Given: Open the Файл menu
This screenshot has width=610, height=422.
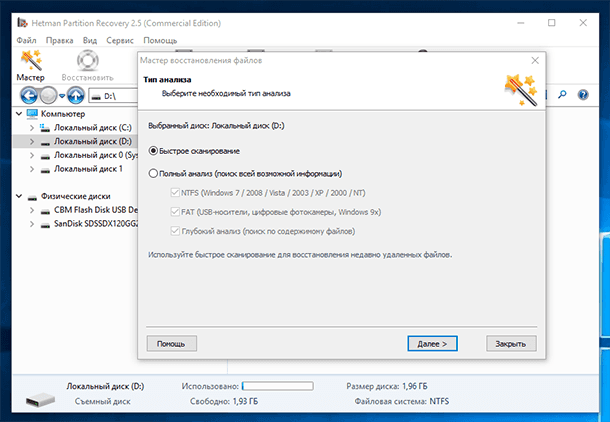Looking at the screenshot, I should (x=26, y=40).
